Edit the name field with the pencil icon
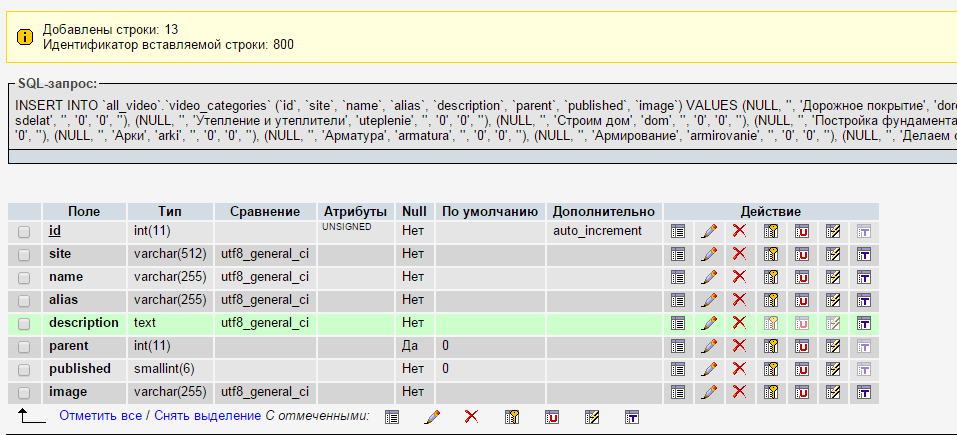 pos(709,278)
